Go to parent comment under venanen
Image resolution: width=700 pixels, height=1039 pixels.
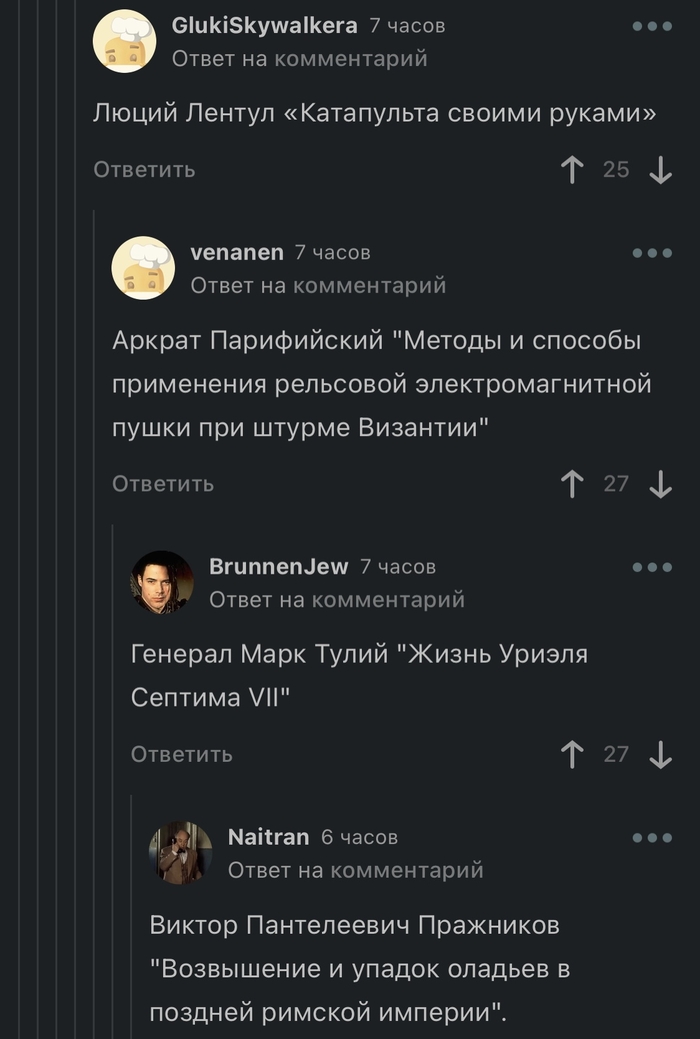(318, 286)
